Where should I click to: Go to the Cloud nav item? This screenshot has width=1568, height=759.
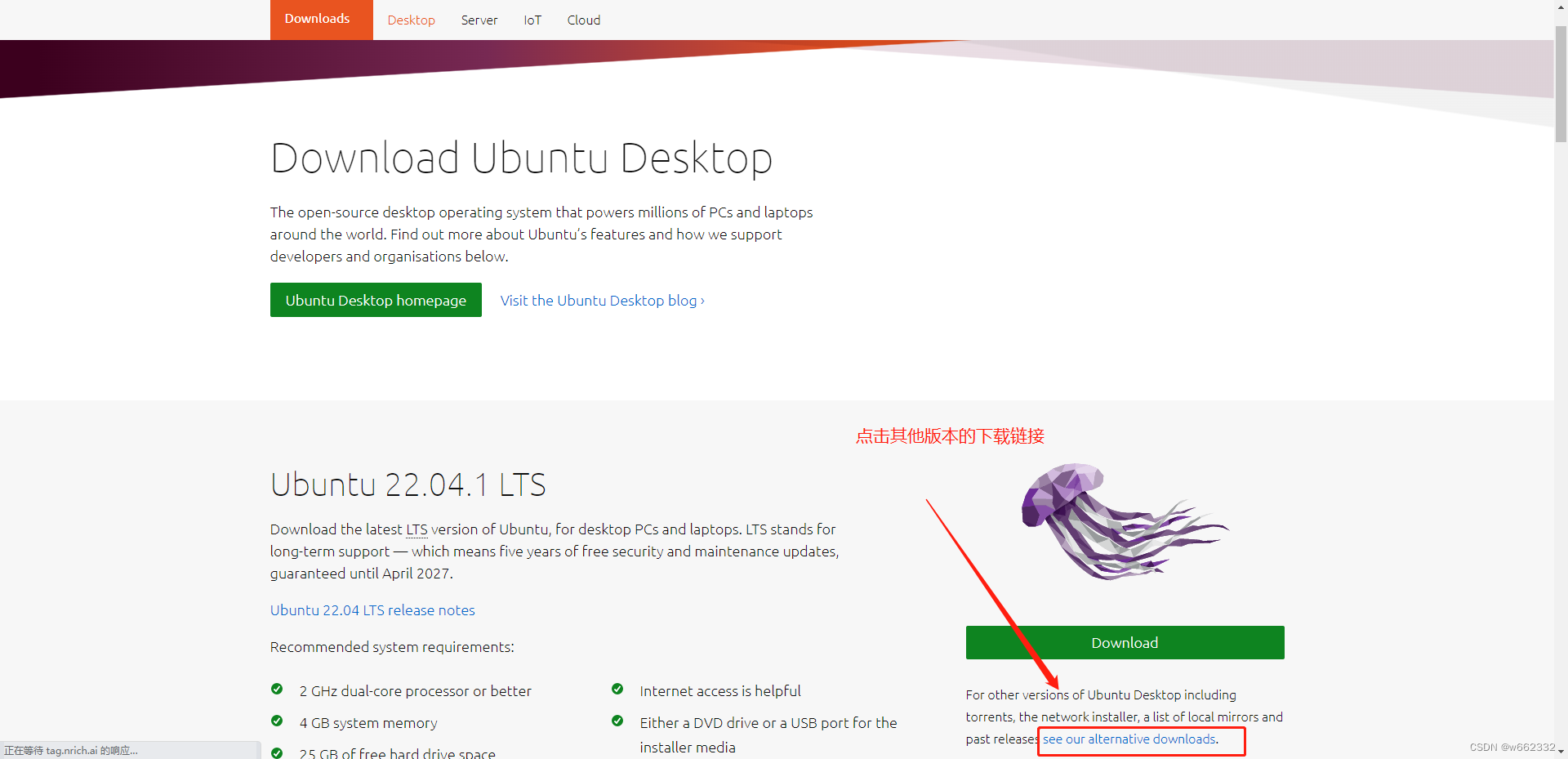[584, 20]
